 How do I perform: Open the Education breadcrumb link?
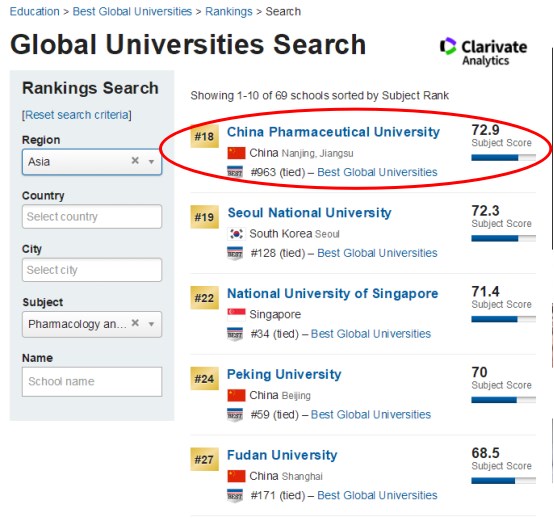coord(34,11)
